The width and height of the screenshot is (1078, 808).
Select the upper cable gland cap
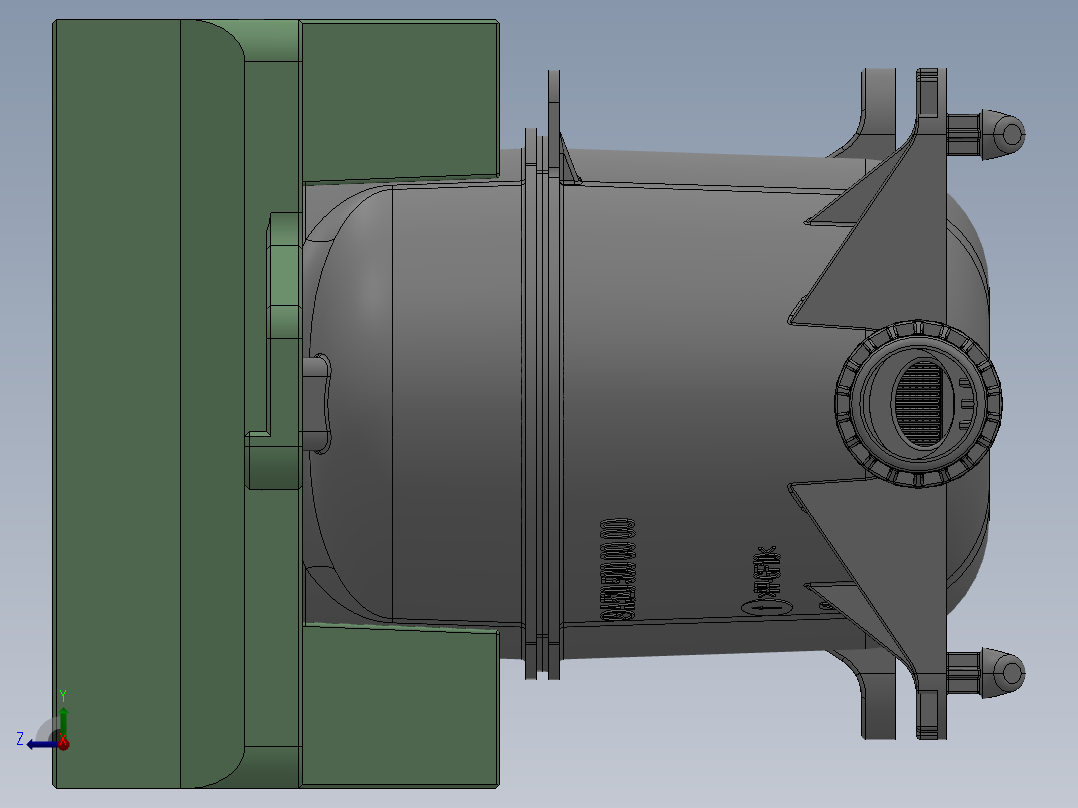click(x=1002, y=134)
